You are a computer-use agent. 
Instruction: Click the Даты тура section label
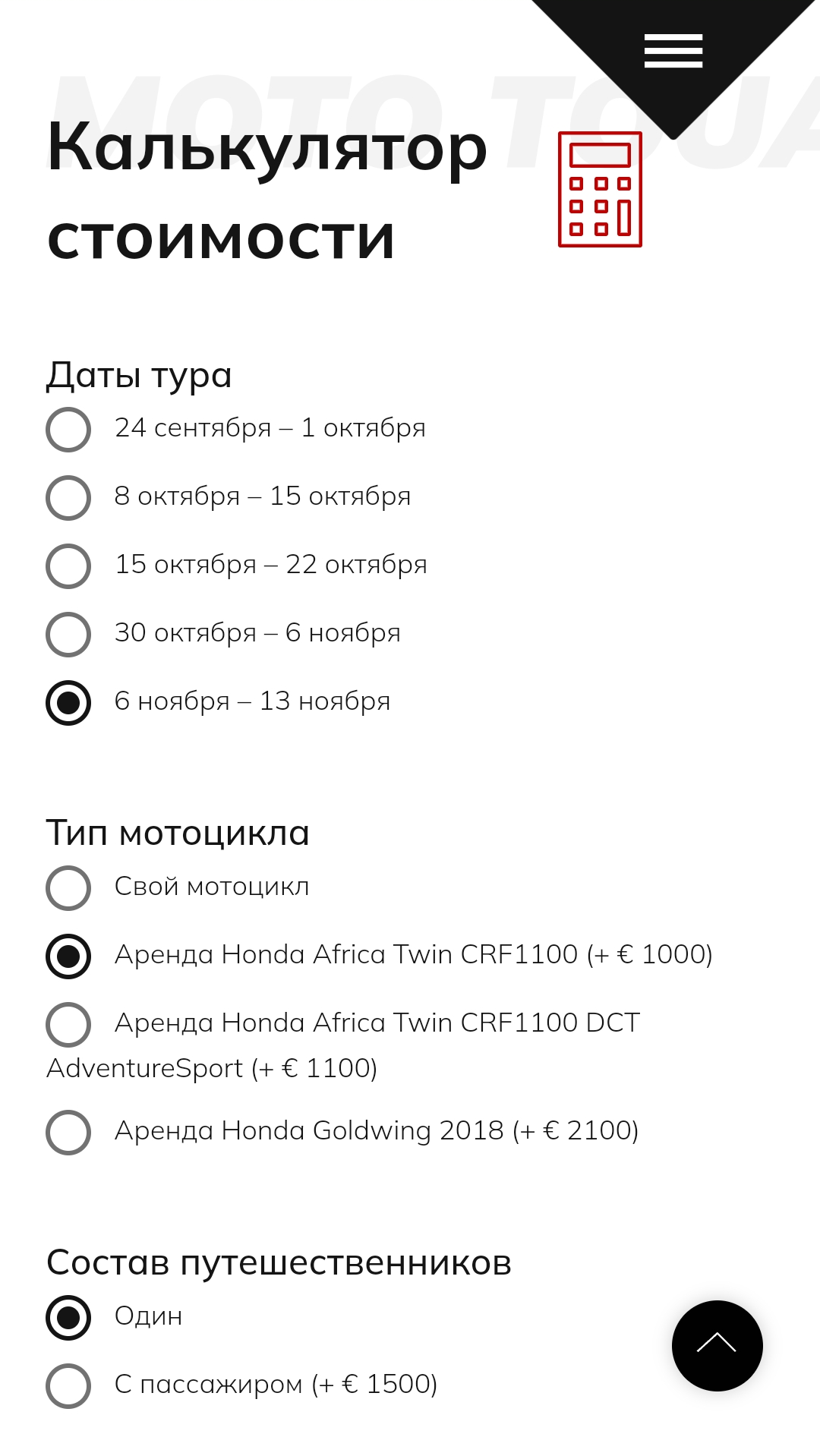coord(139,376)
